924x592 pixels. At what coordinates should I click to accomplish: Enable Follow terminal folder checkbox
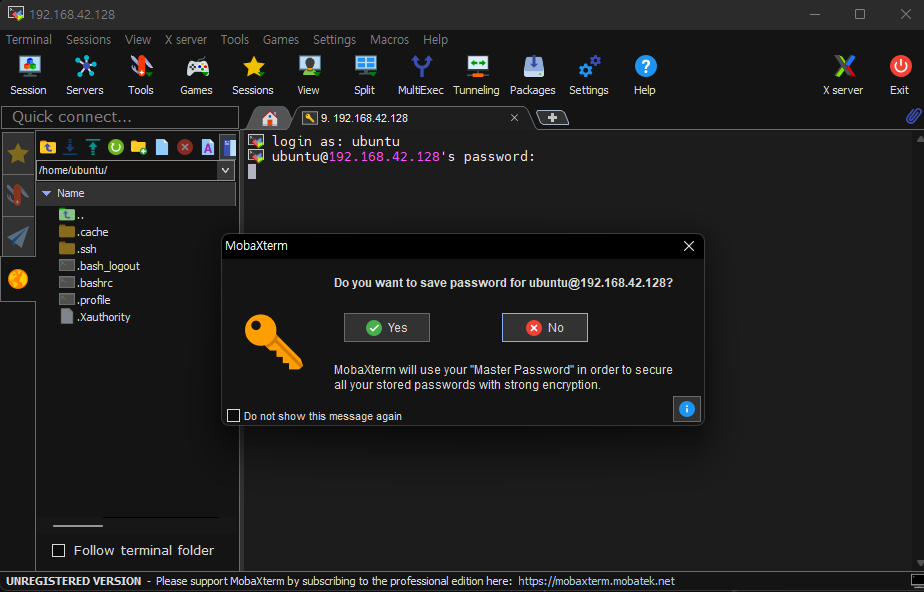click(x=58, y=551)
